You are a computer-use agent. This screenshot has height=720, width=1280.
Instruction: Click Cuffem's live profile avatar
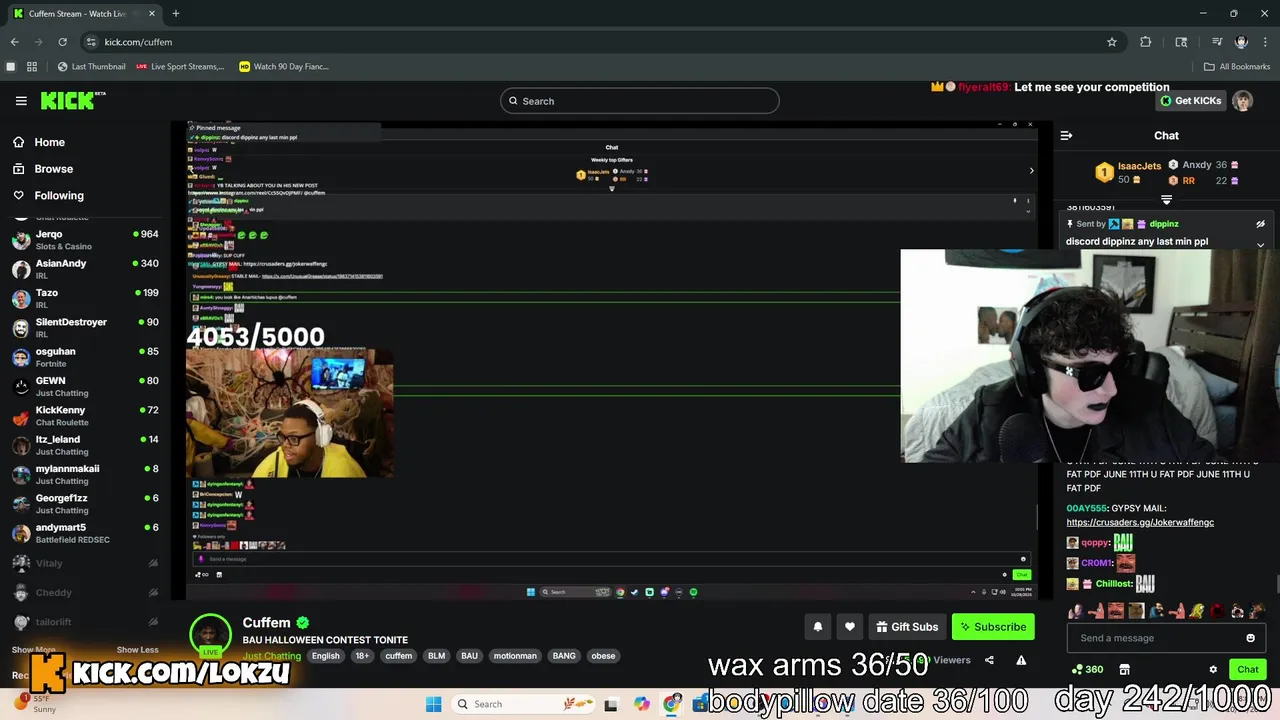[210, 635]
